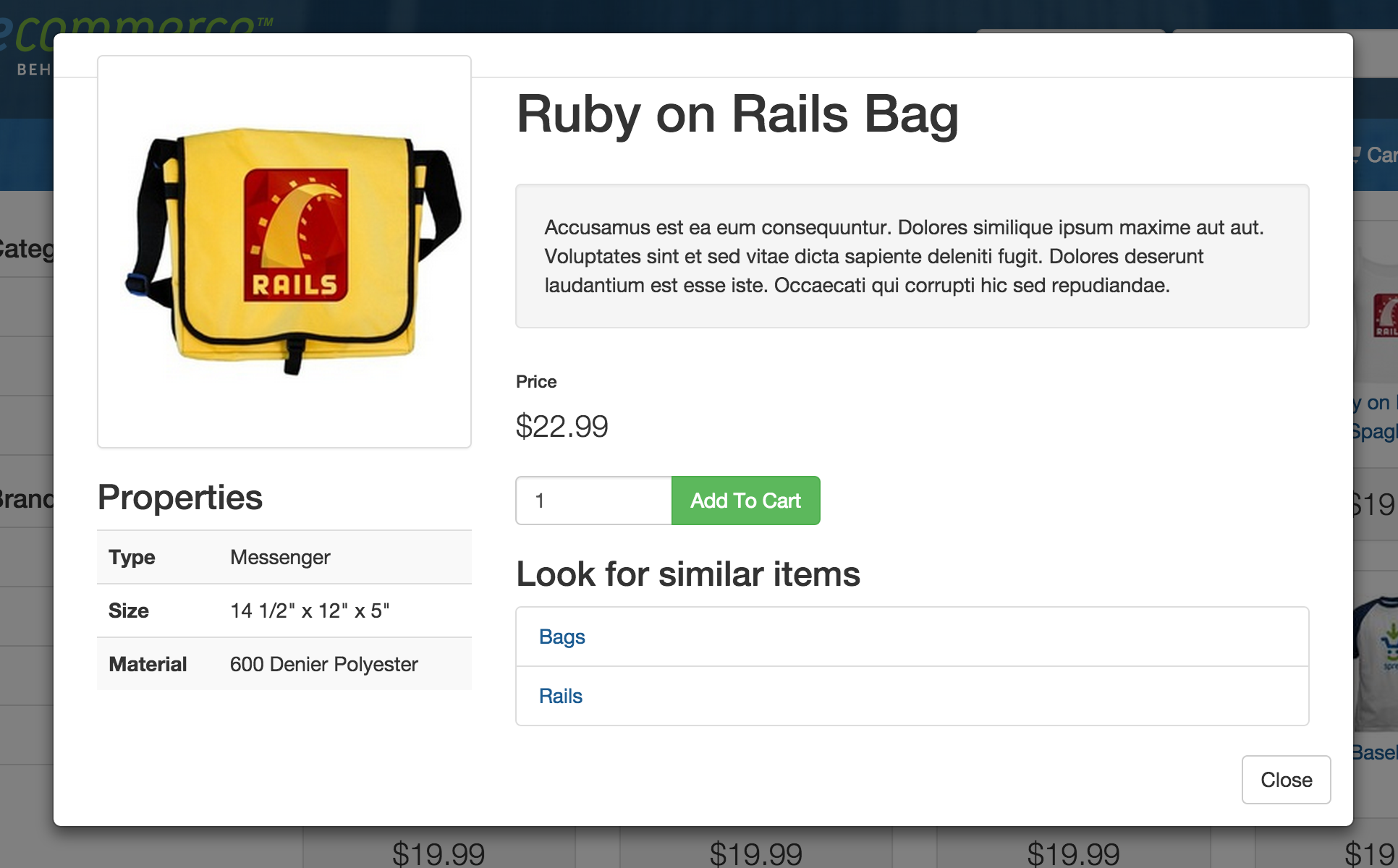Open the Rails similar items link
Image resolution: width=1398 pixels, height=868 pixels.
coord(560,696)
